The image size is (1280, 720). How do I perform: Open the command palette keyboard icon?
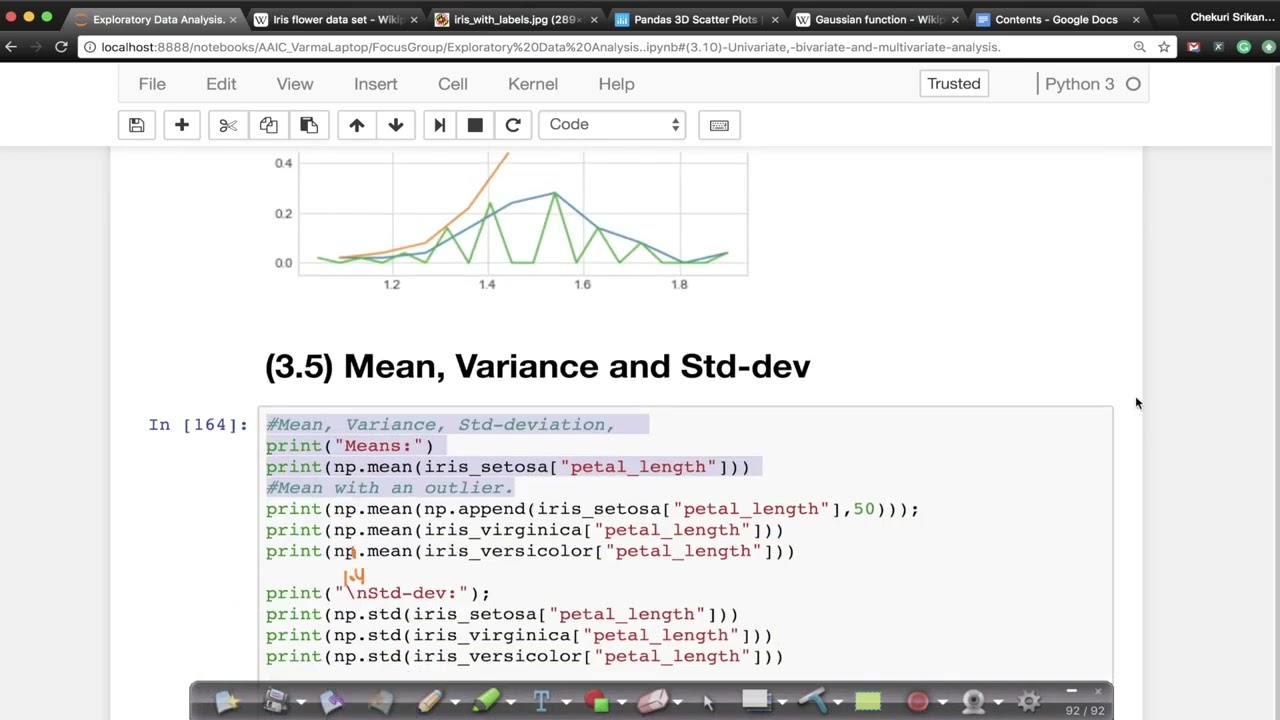coord(719,125)
